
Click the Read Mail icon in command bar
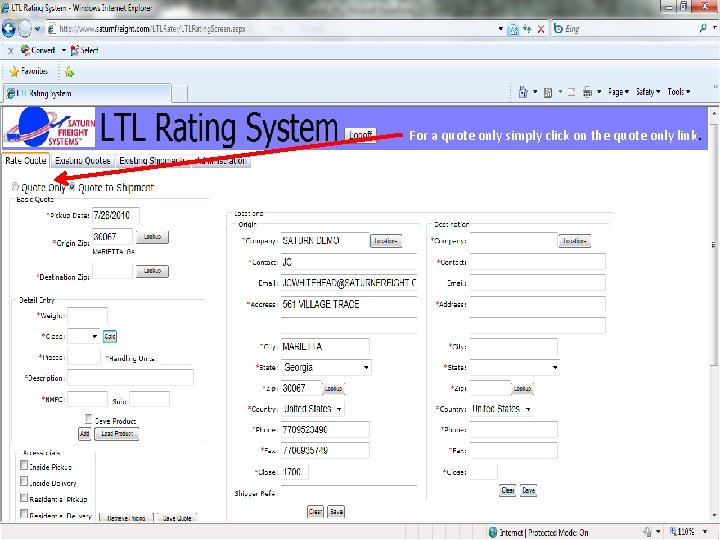[x=571, y=92]
